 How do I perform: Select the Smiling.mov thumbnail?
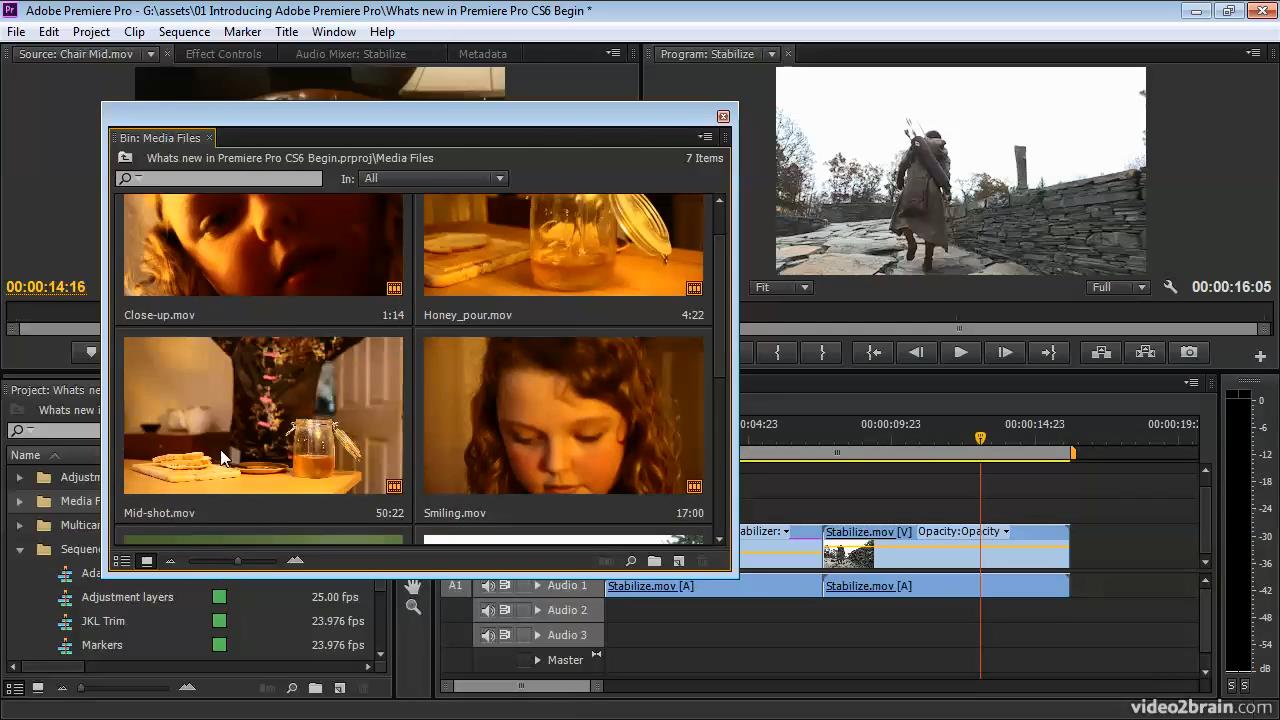(x=563, y=415)
